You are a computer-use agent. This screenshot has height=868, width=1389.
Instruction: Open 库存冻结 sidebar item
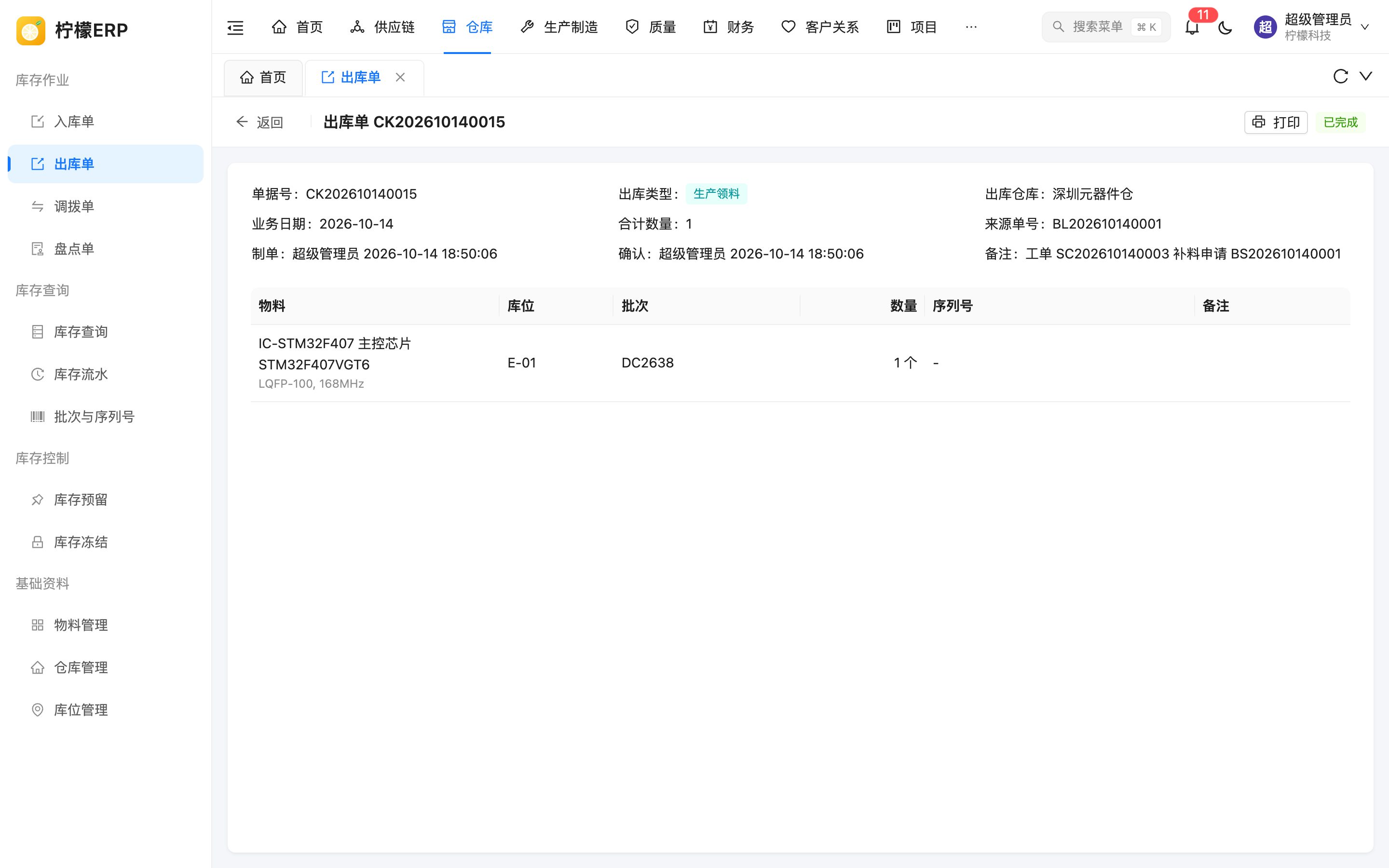click(x=106, y=542)
